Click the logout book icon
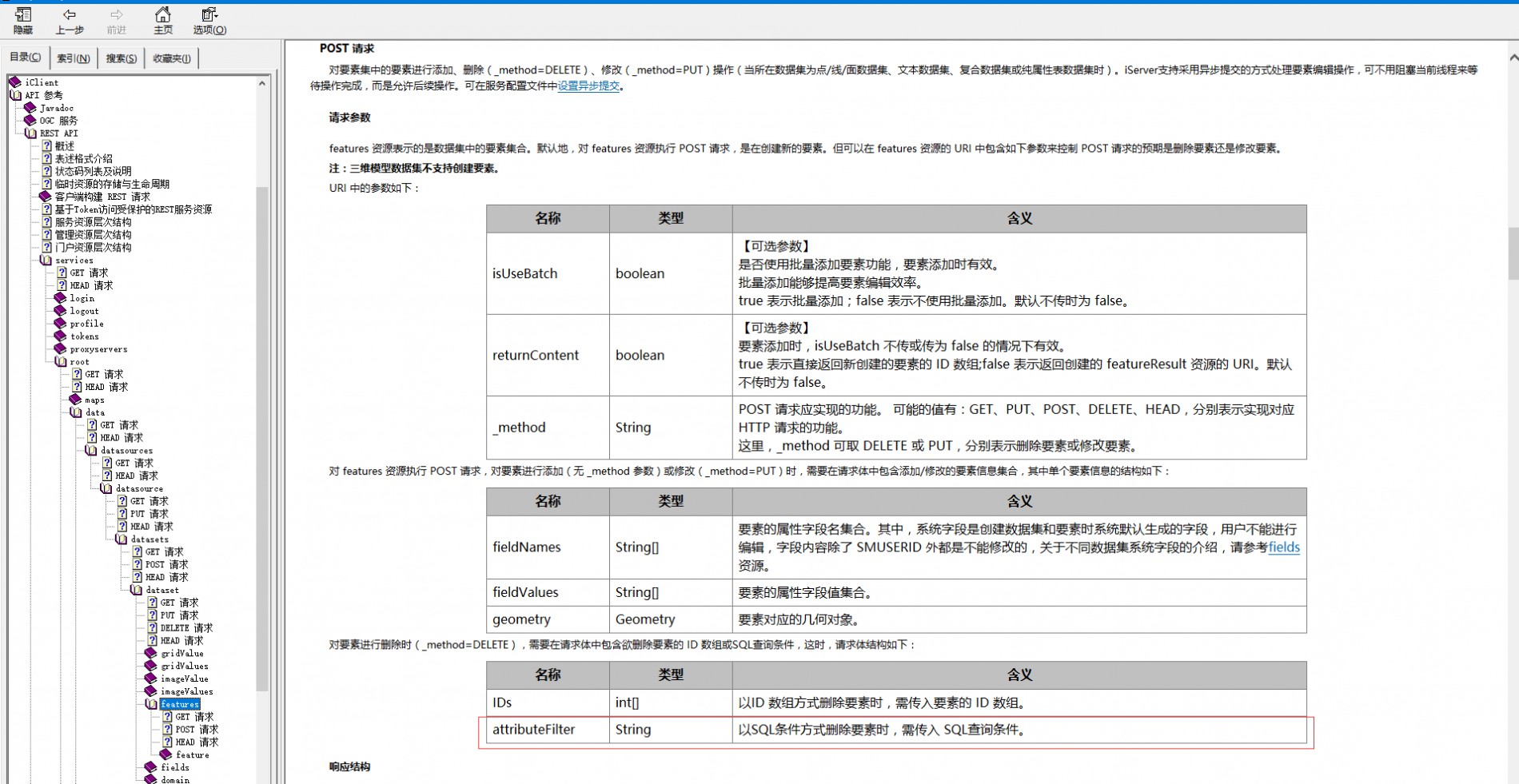The height and width of the screenshot is (784, 1519). click(x=60, y=311)
